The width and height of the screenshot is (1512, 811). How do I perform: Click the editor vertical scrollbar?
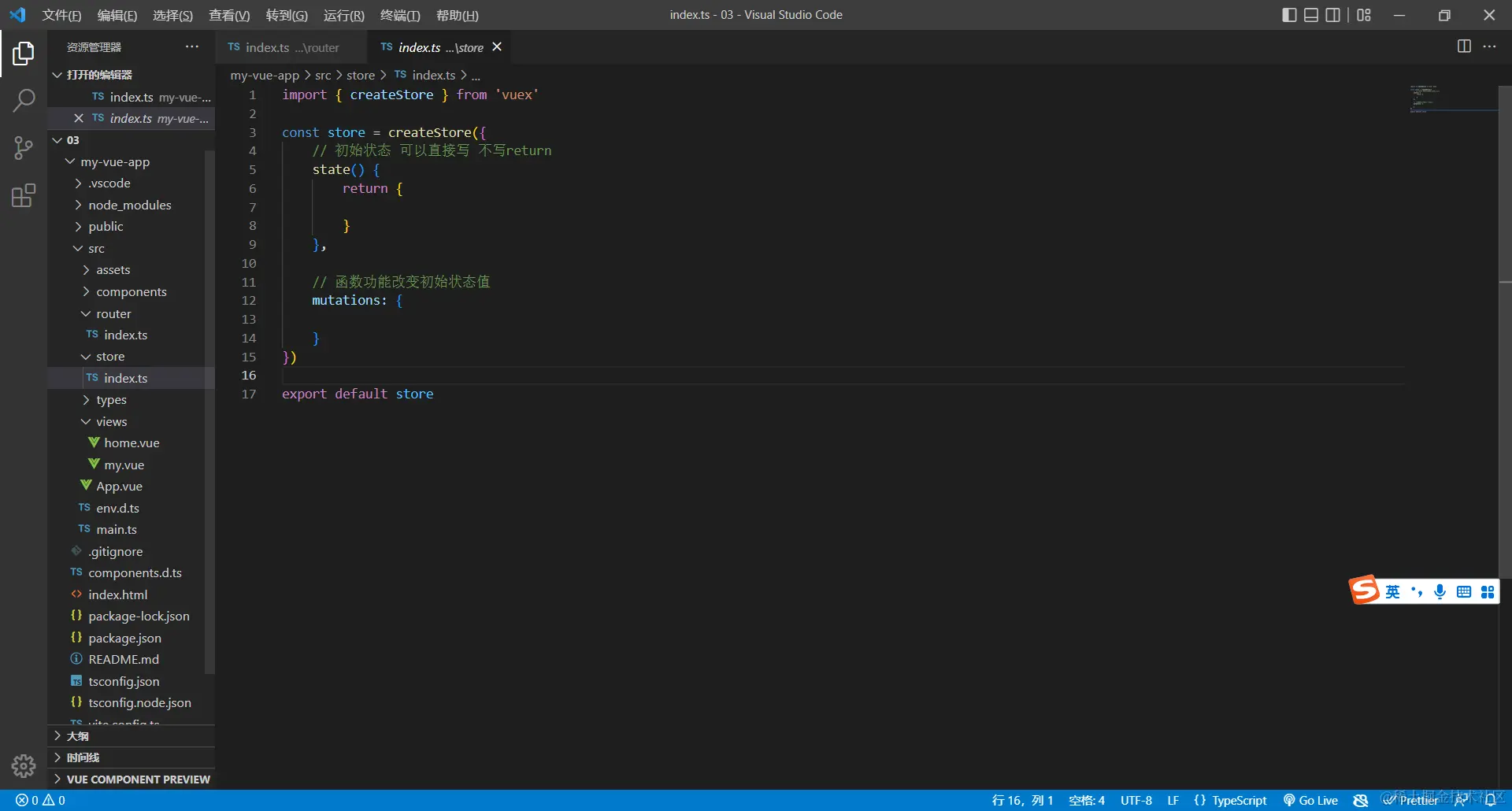point(1505,331)
